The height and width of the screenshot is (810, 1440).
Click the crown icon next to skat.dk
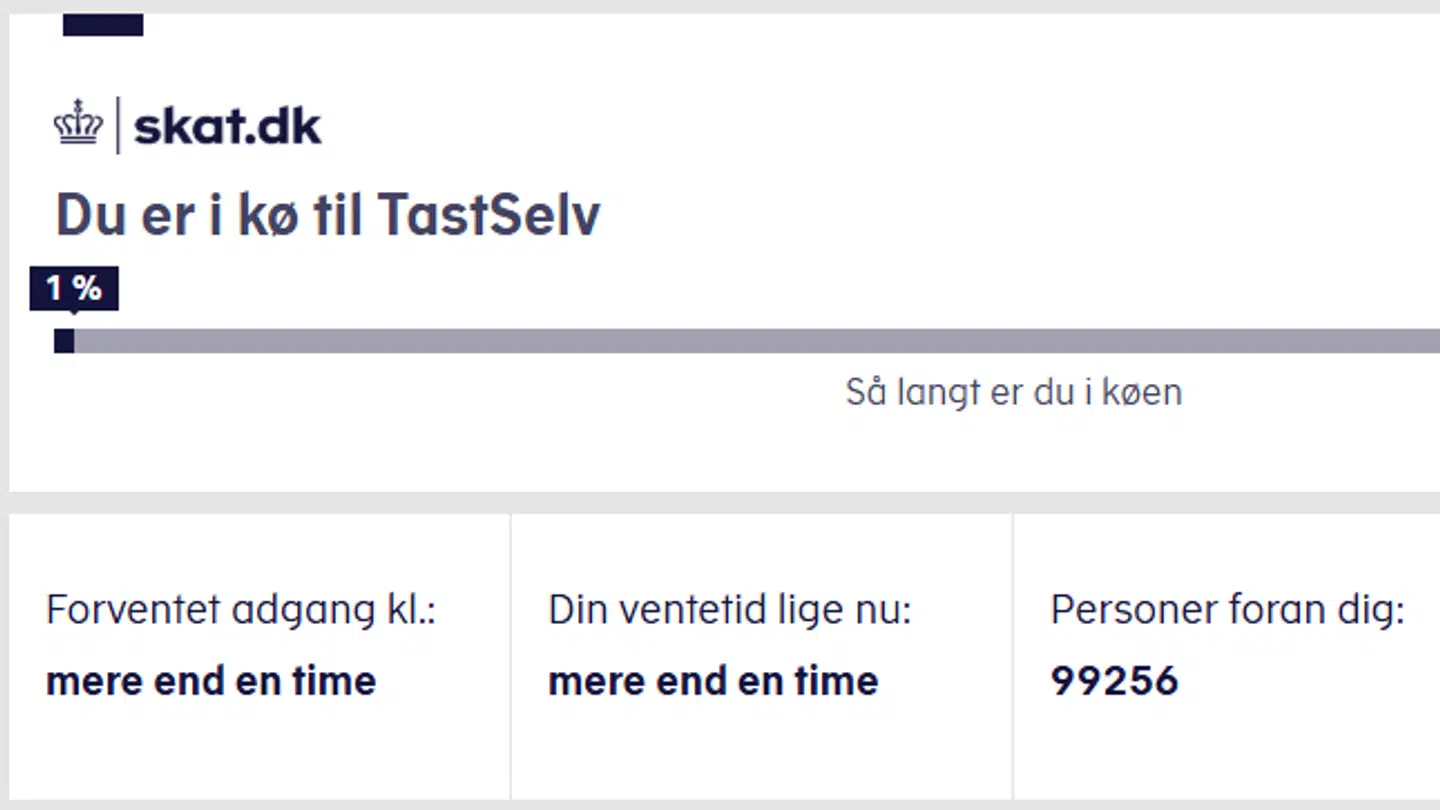pos(80,123)
